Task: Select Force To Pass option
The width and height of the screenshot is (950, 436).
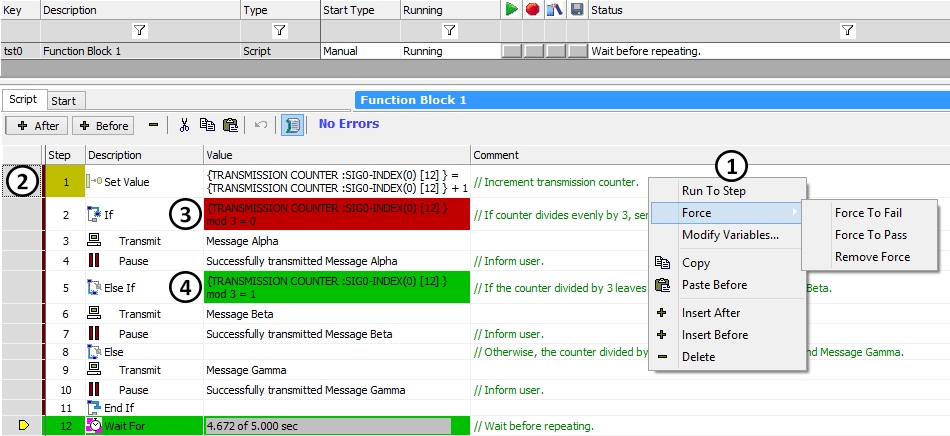Action: coord(871,235)
